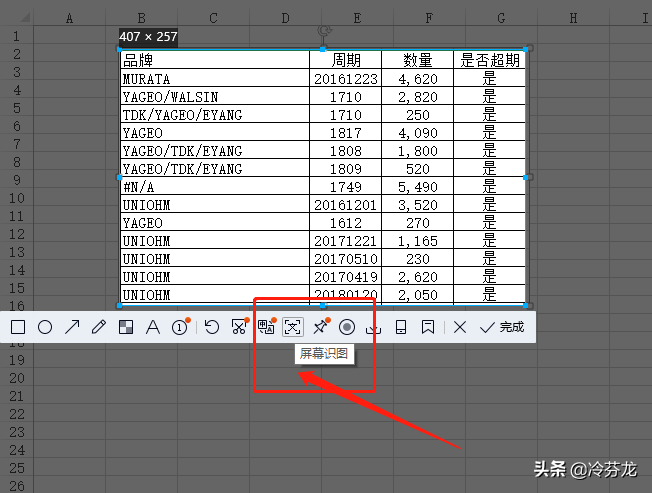Cancel the screenshot with X icon

(x=460, y=328)
